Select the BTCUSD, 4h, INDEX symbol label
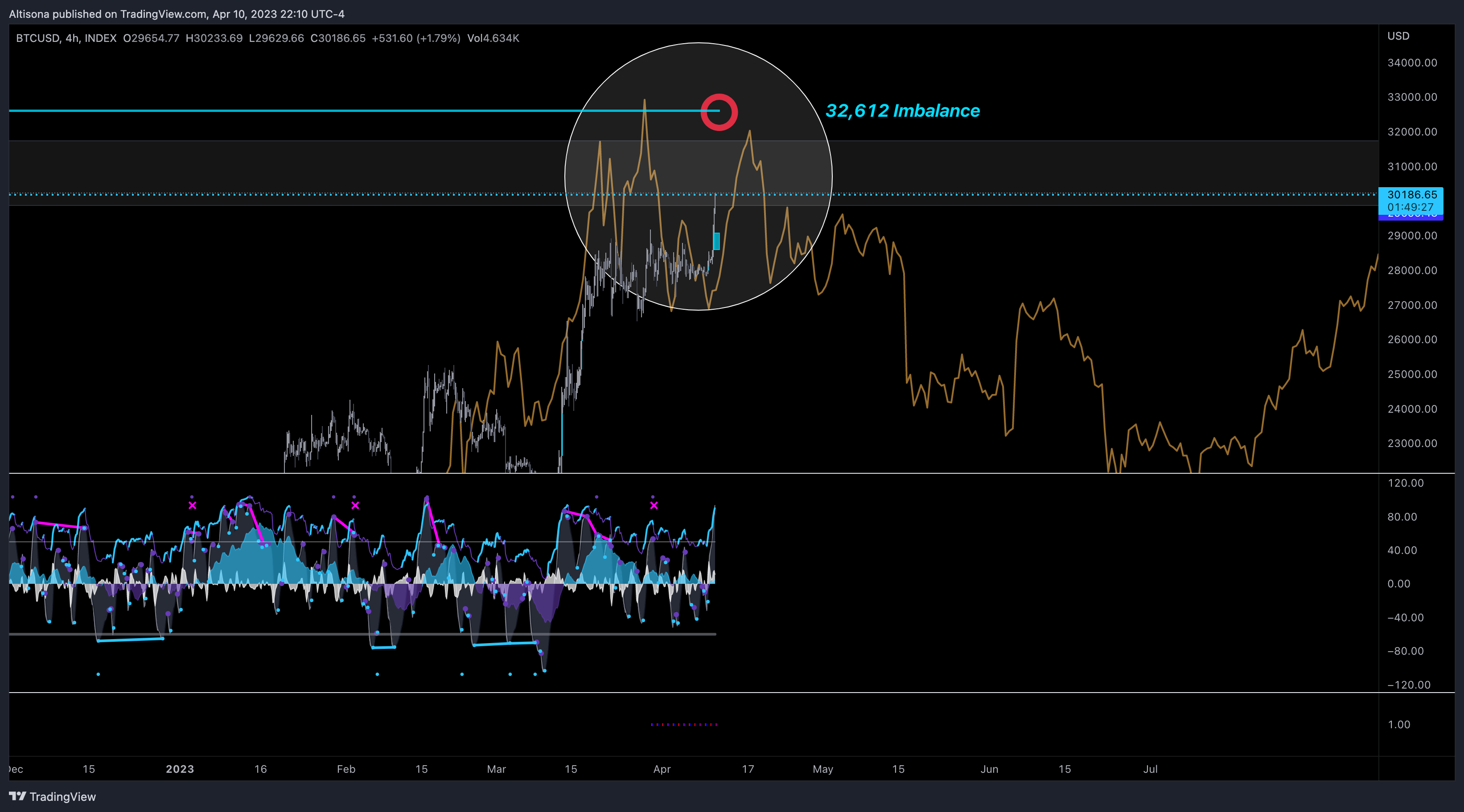 click(x=66, y=38)
